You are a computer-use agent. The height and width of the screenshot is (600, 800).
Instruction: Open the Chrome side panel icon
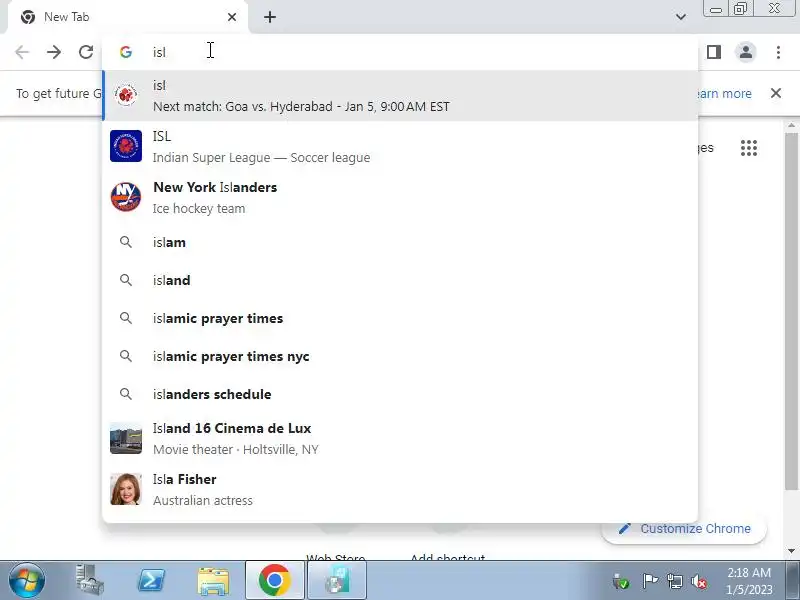point(714,52)
